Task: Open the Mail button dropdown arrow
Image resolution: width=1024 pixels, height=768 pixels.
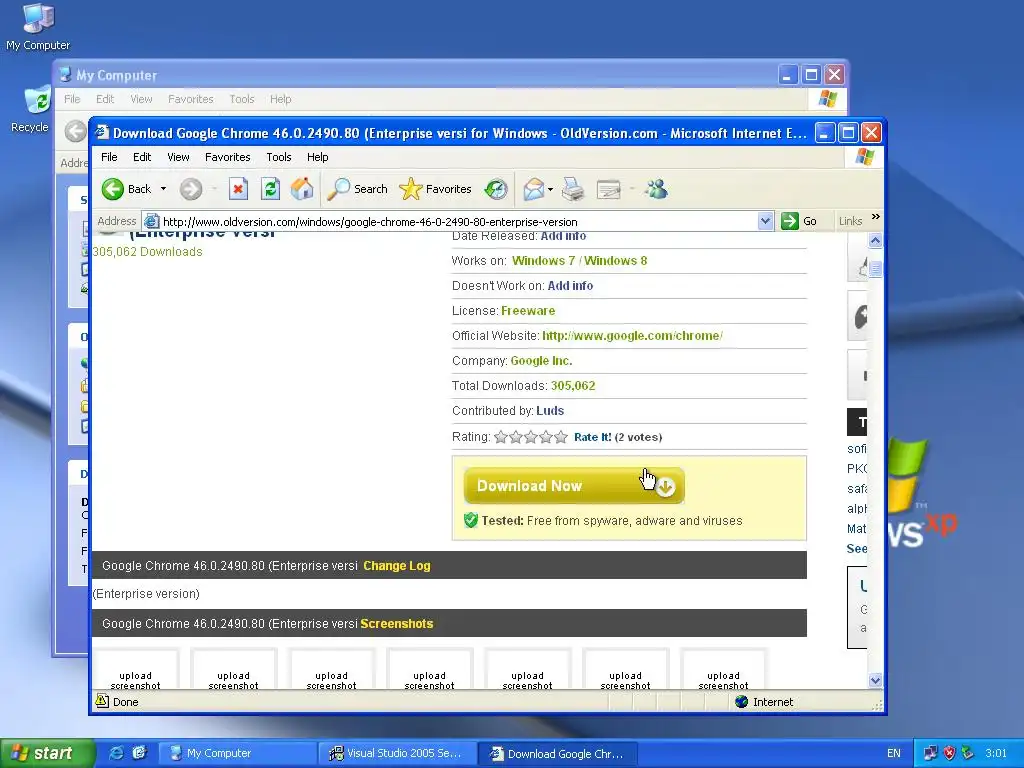Action: 551,189
